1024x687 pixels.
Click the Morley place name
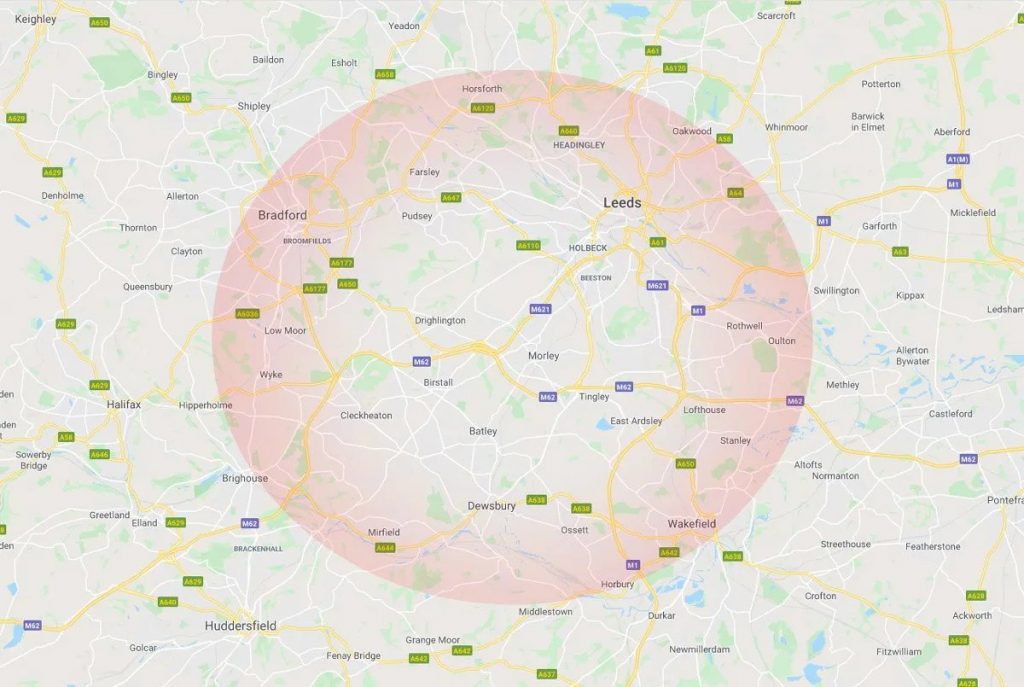543,356
